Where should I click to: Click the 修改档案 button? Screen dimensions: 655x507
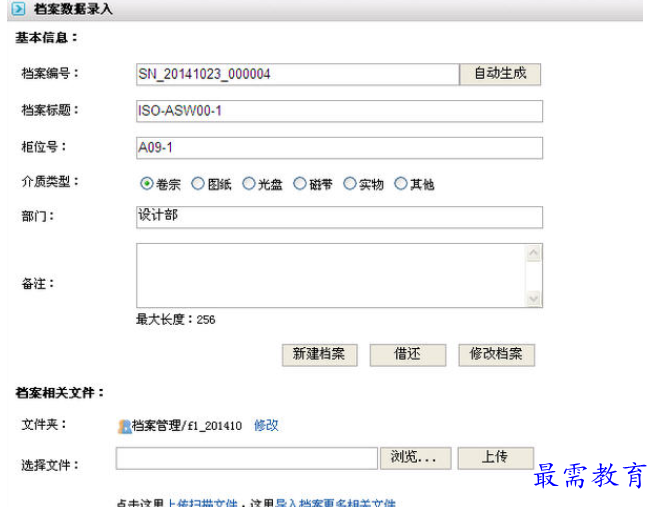click(496, 355)
